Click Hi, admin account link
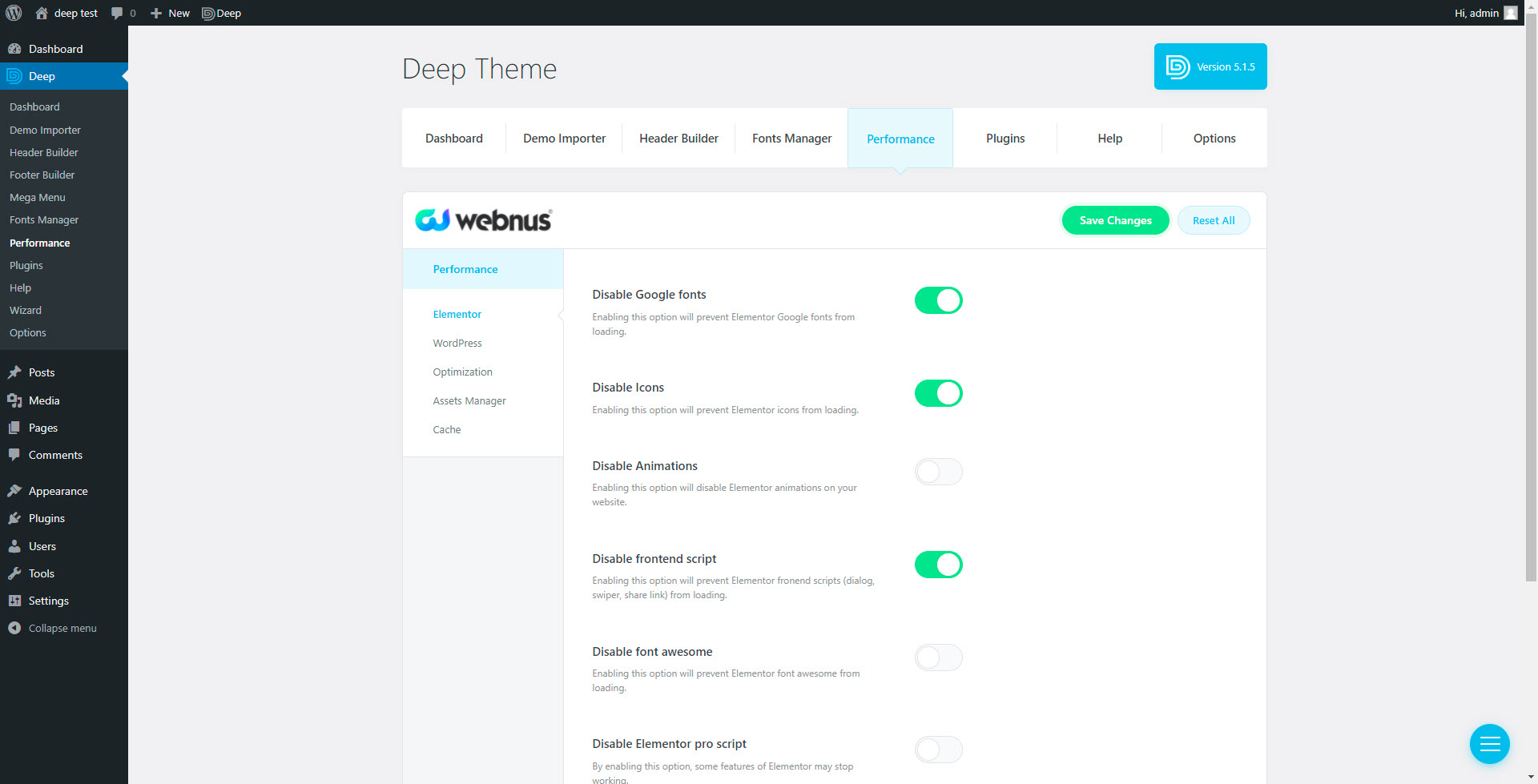The image size is (1538, 784). (1486, 13)
